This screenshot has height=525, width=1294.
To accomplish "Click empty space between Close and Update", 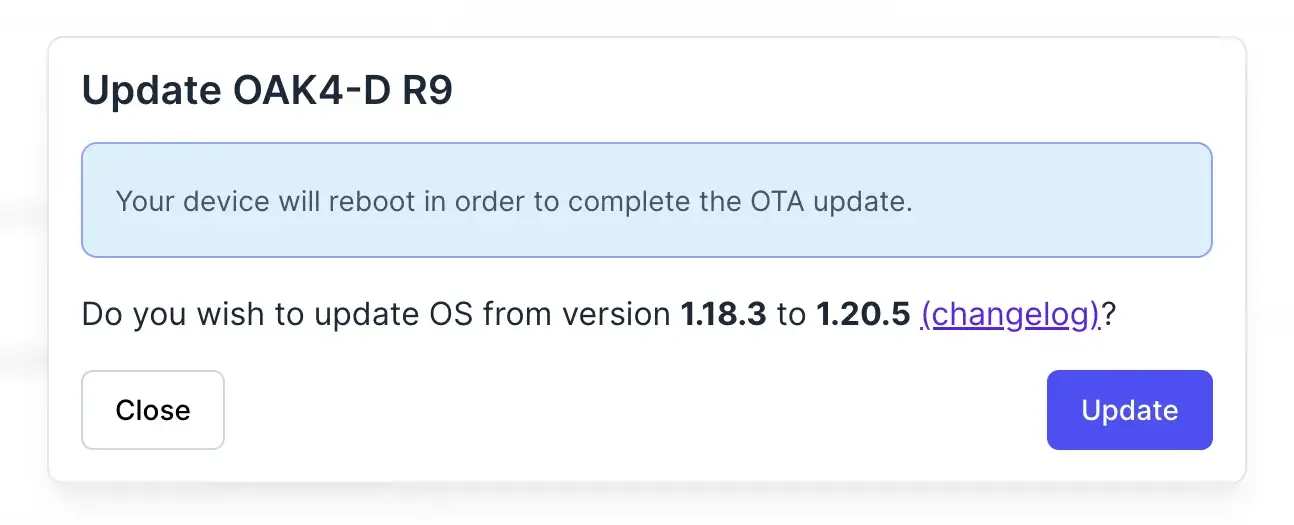I will (x=635, y=410).
